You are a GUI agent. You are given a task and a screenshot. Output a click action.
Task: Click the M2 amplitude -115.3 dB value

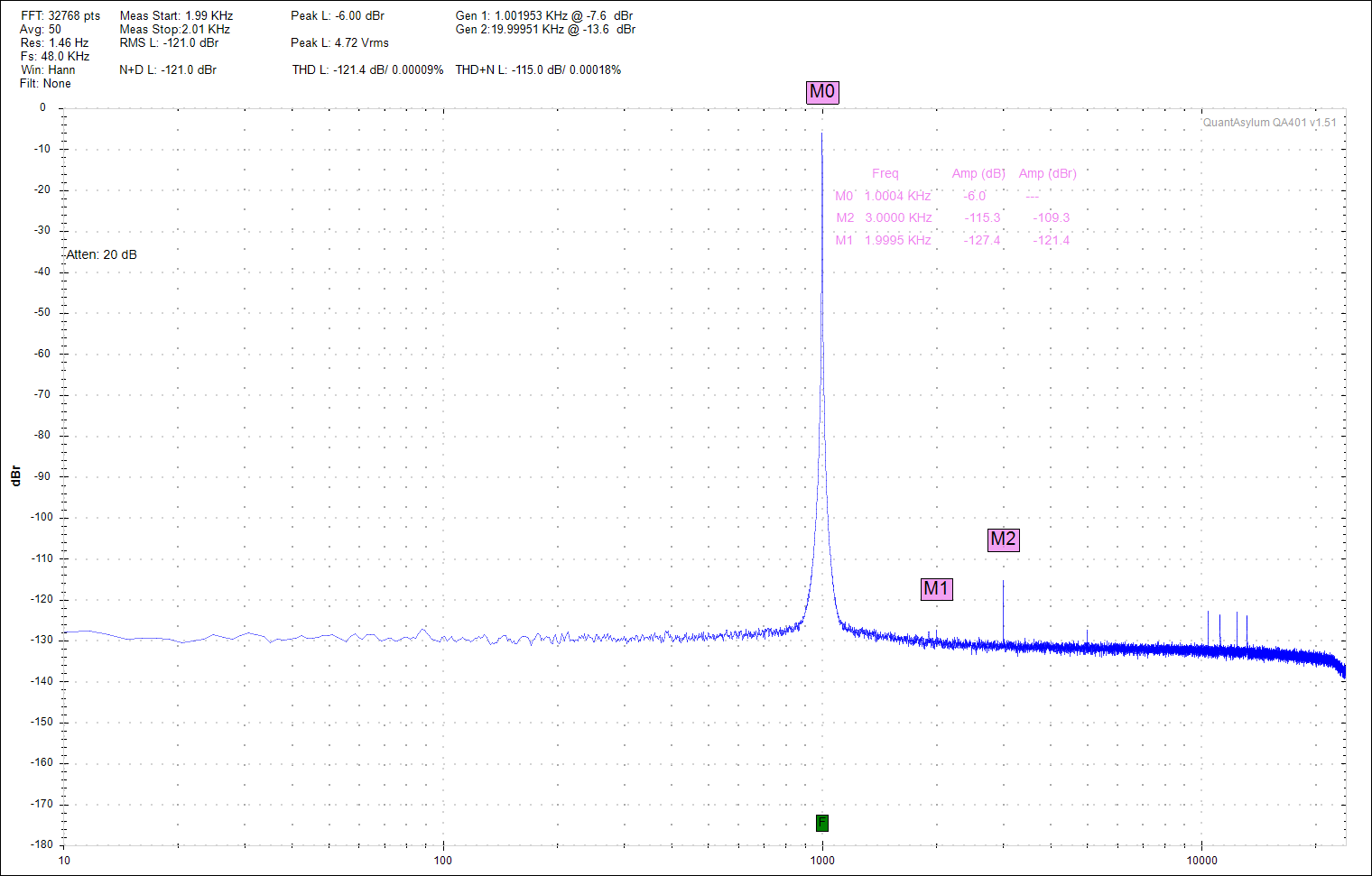pyautogui.click(x=982, y=218)
